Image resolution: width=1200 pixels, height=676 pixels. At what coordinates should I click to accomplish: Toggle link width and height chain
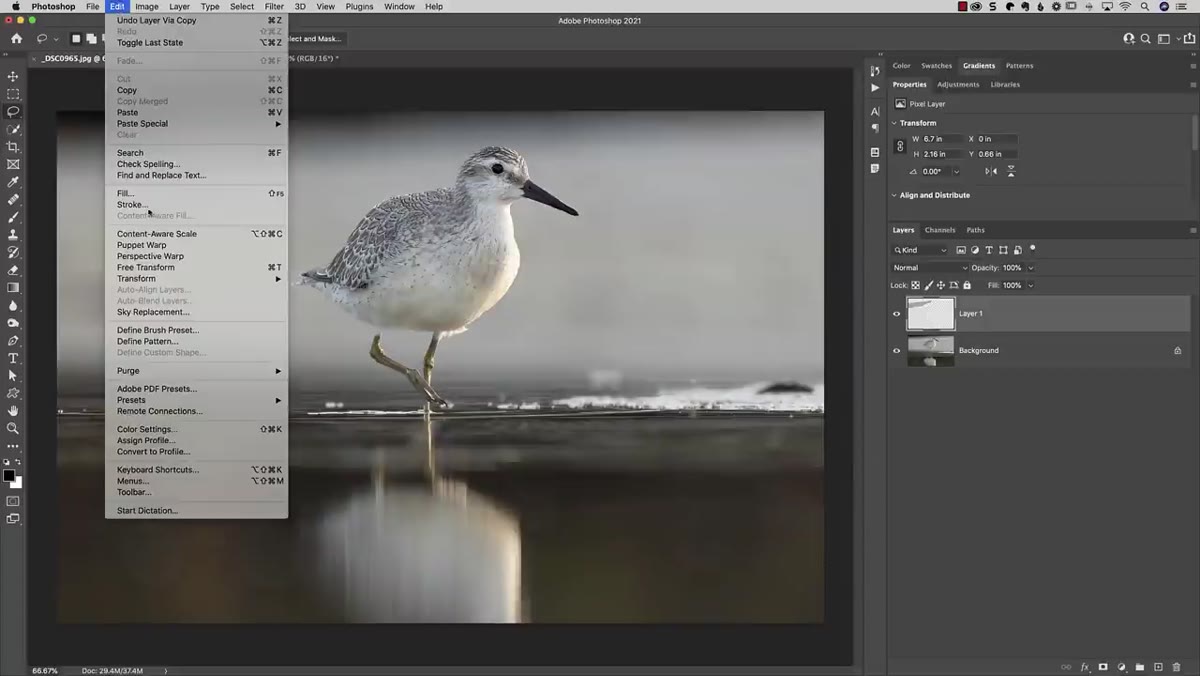click(899, 146)
